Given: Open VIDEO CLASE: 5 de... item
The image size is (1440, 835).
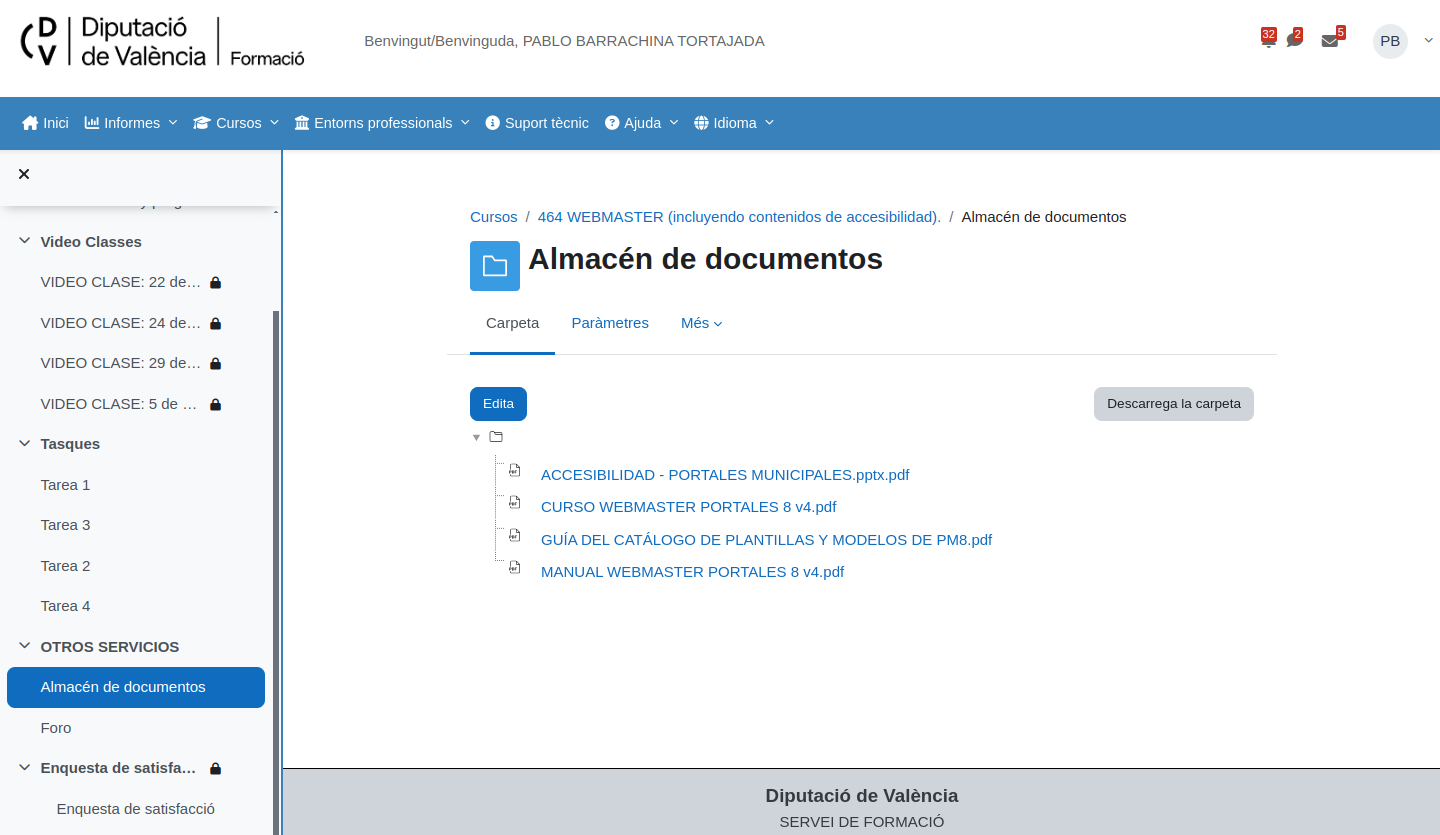Looking at the screenshot, I should pos(121,404).
